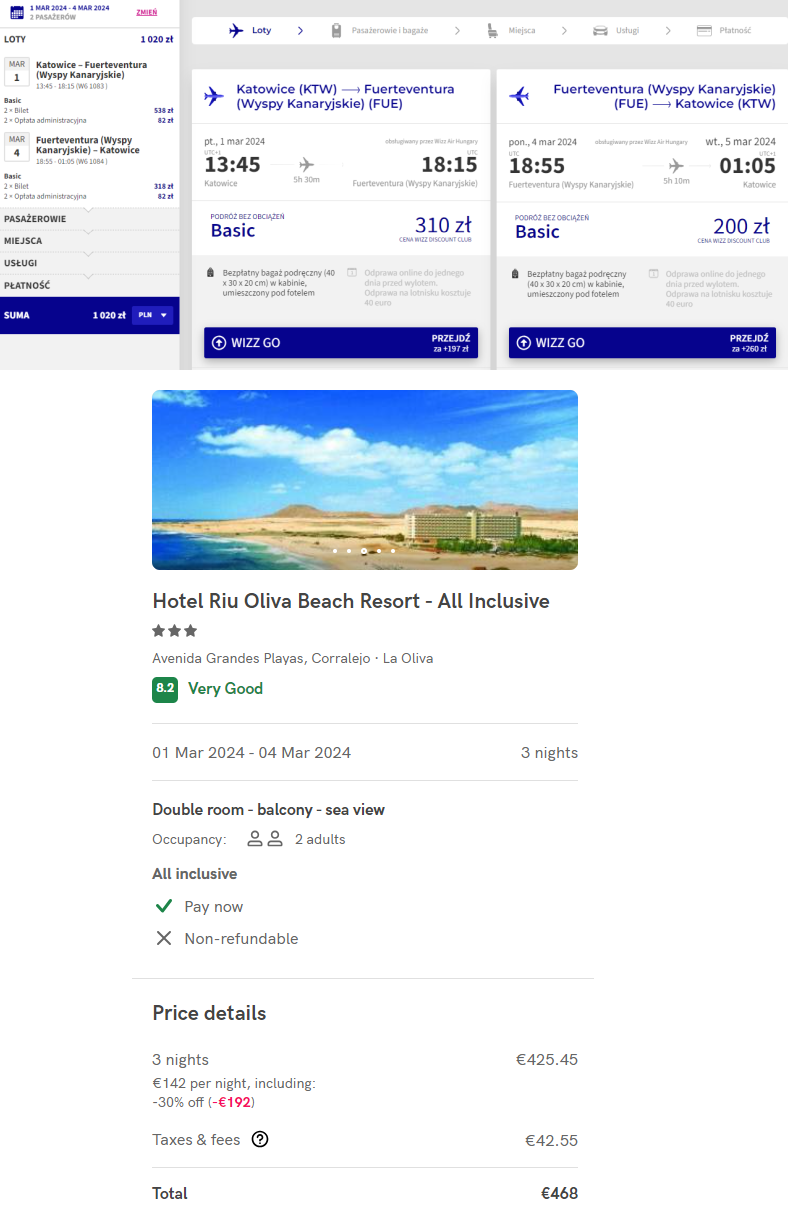The image size is (788, 1218).
Task: Click sidebar route Fuerteventura (Wyspy Kanaryjskie) – Katowice
Action: click(x=88, y=145)
